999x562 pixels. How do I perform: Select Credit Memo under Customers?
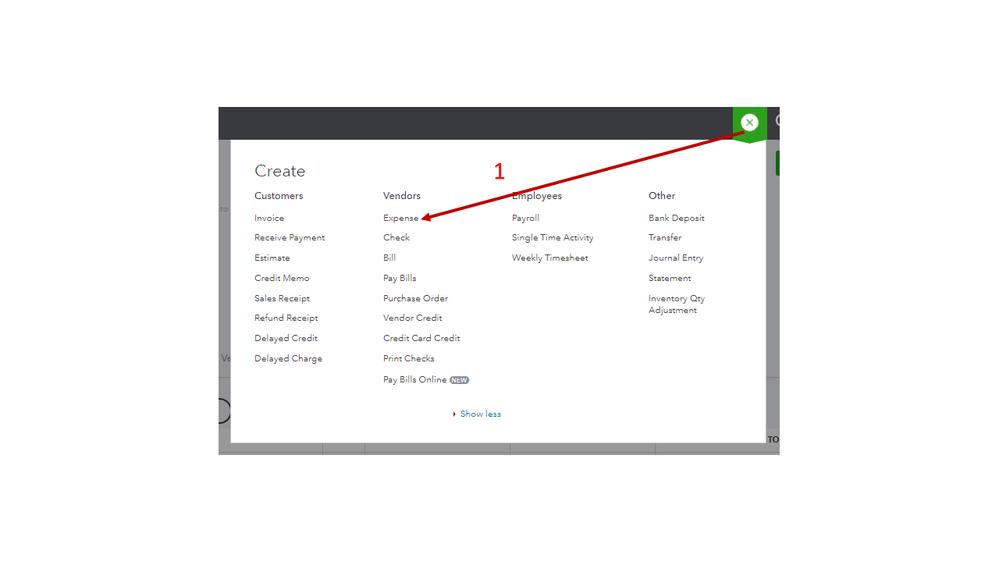coord(282,278)
